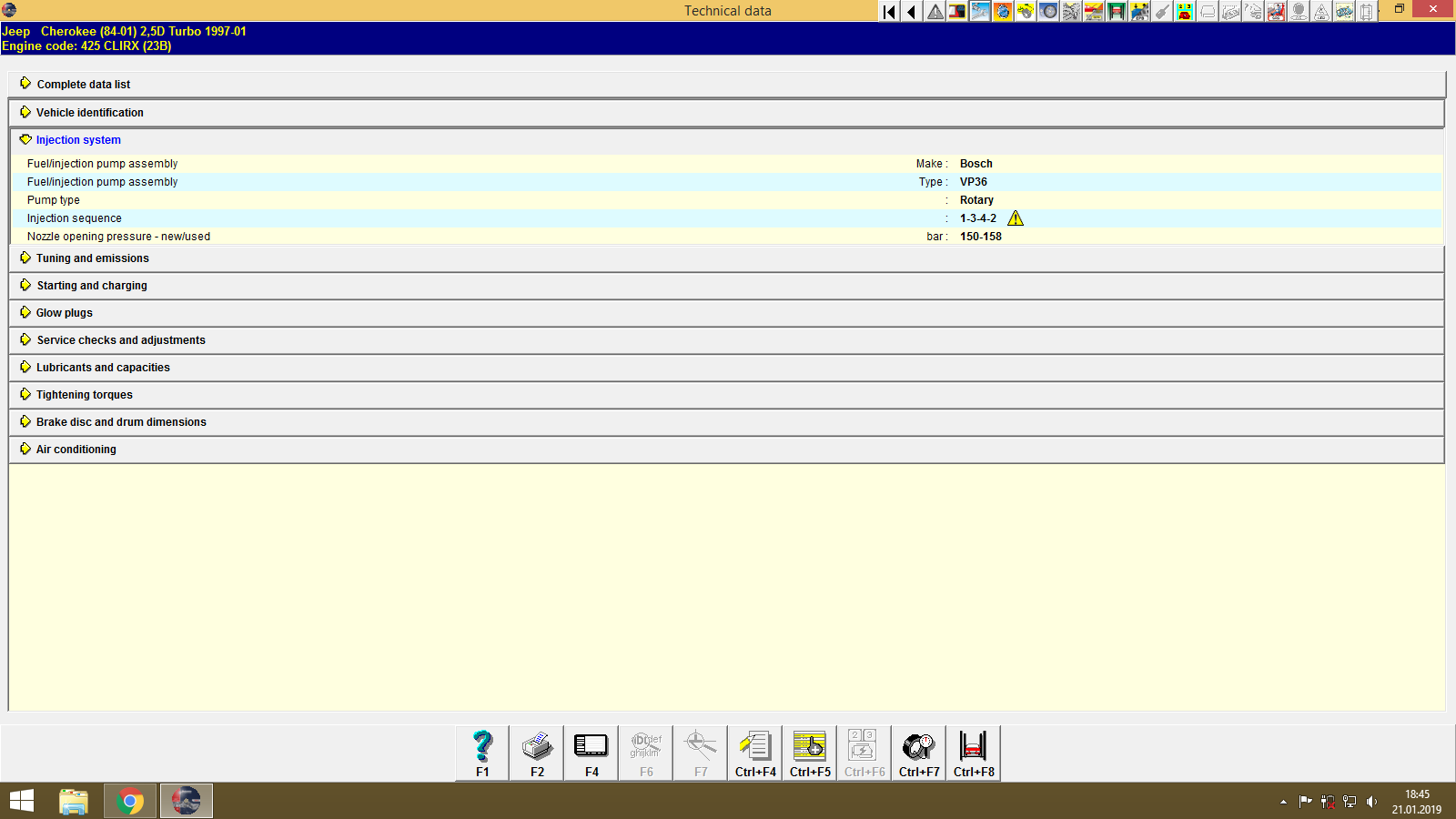This screenshot has width=1456, height=819.
Task: Collapse the Injection system section
Action: click(x=77, y=140)
